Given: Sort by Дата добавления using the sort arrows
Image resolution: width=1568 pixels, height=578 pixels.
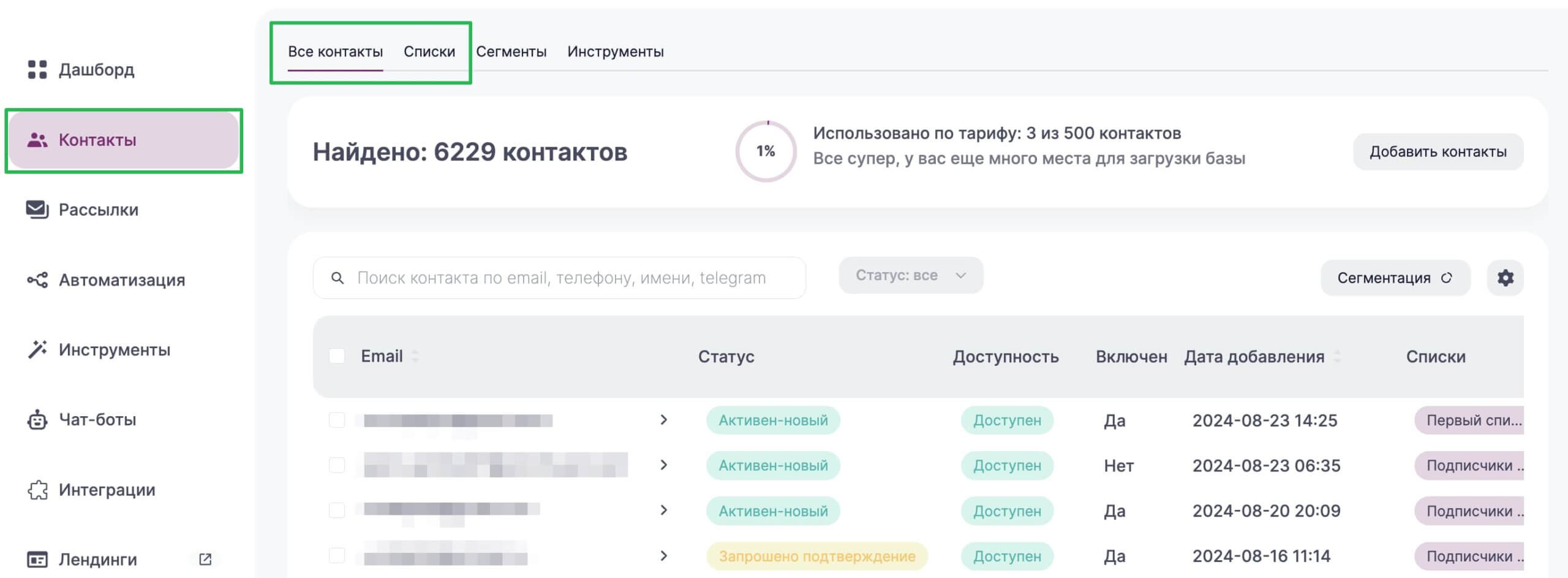Looking at the screenshot, I should pos(1337,356).
